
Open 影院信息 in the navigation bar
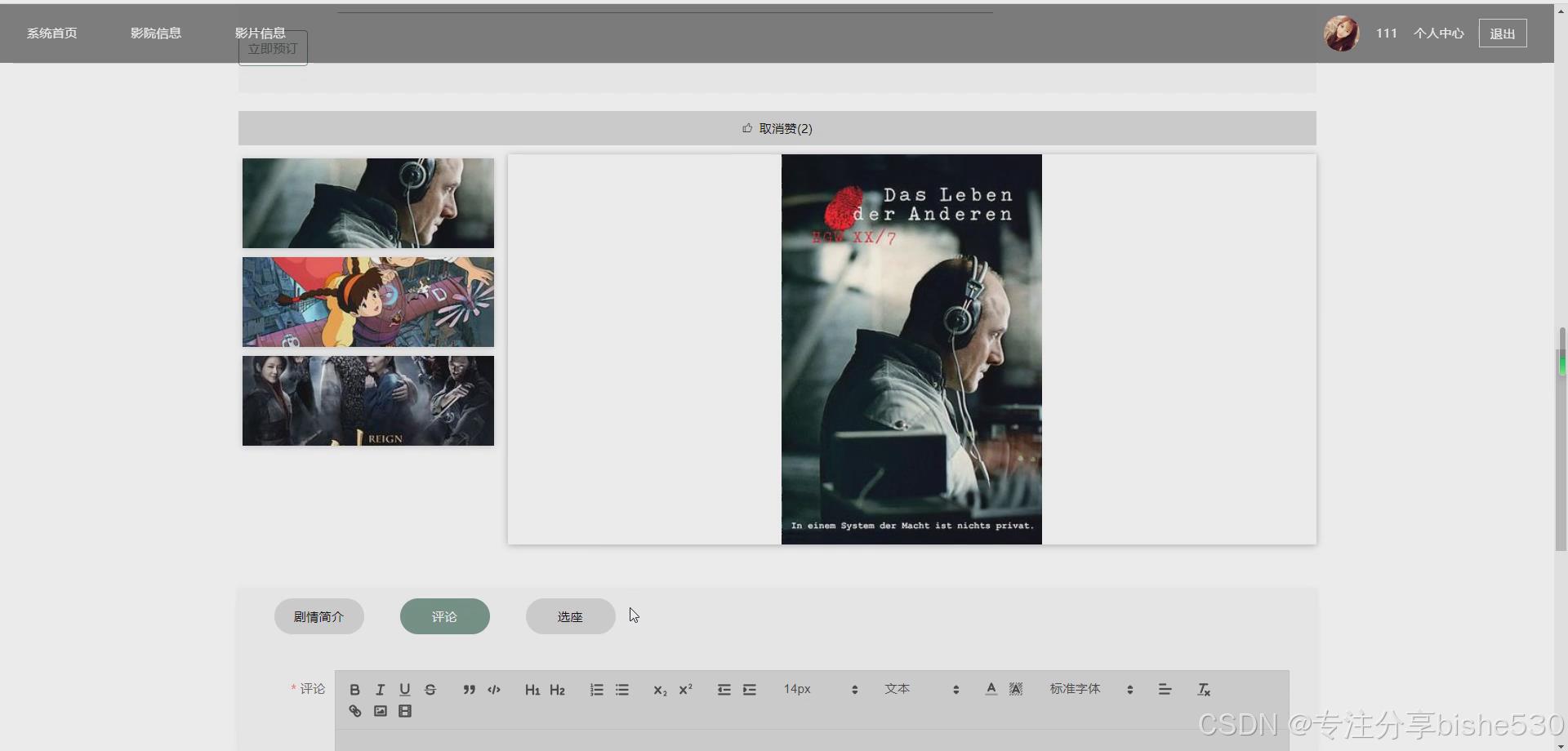[156, 33]
